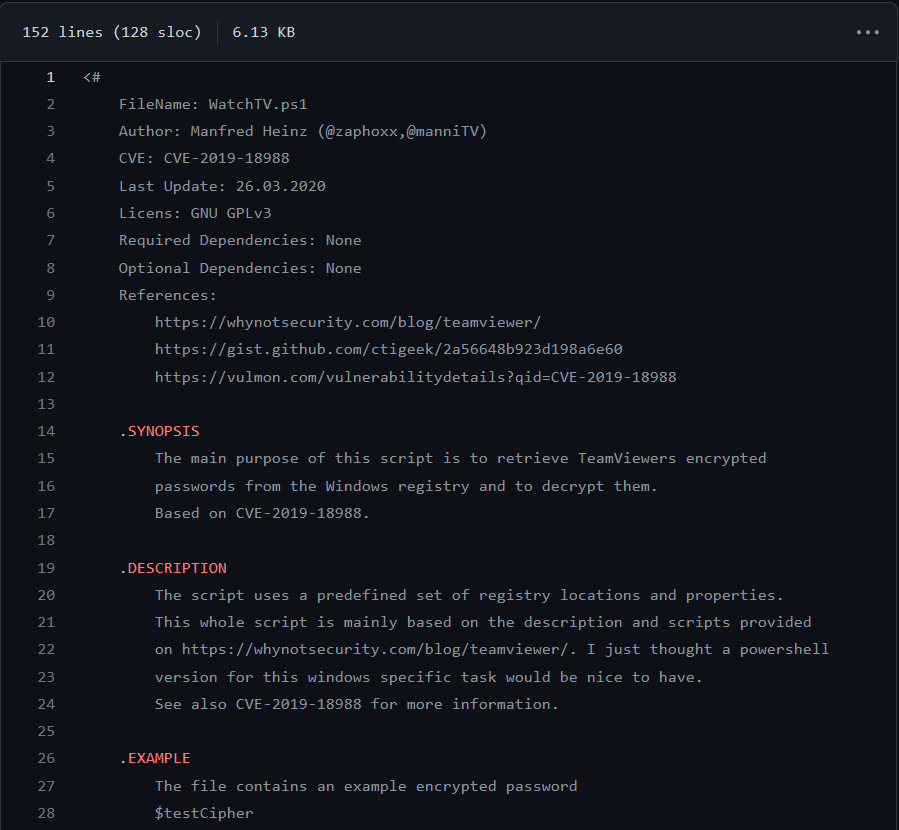Click the whynotsecurity.com URL on line 10

tap(347, 322)
